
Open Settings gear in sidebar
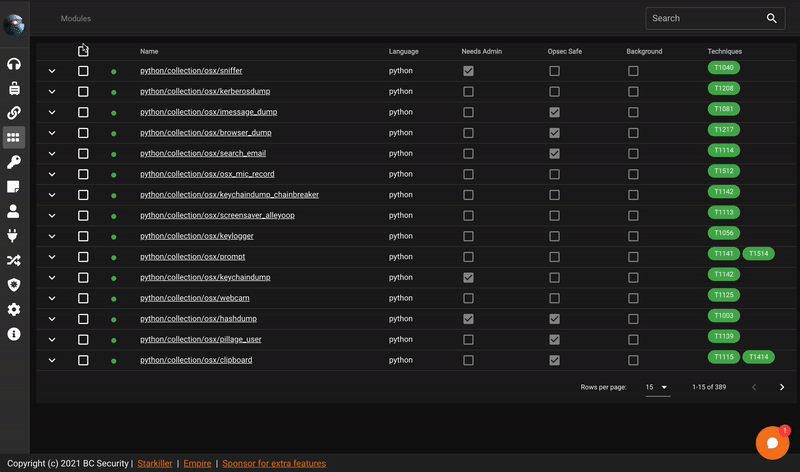pyautogui.click(x=14, y=309)
